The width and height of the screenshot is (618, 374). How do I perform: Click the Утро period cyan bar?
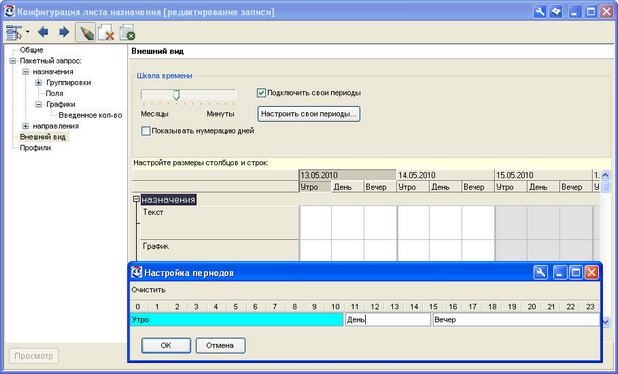click(236, 320)
